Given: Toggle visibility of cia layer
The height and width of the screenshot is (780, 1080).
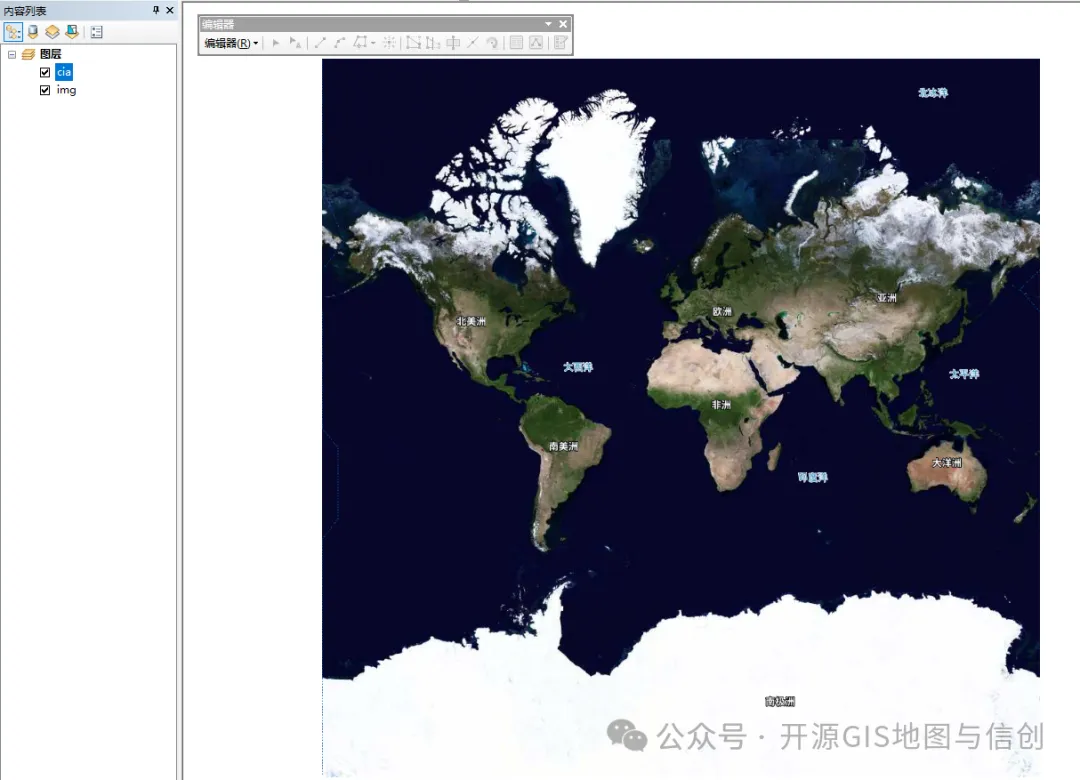Looking at the screenshot, I should (45, 72).
